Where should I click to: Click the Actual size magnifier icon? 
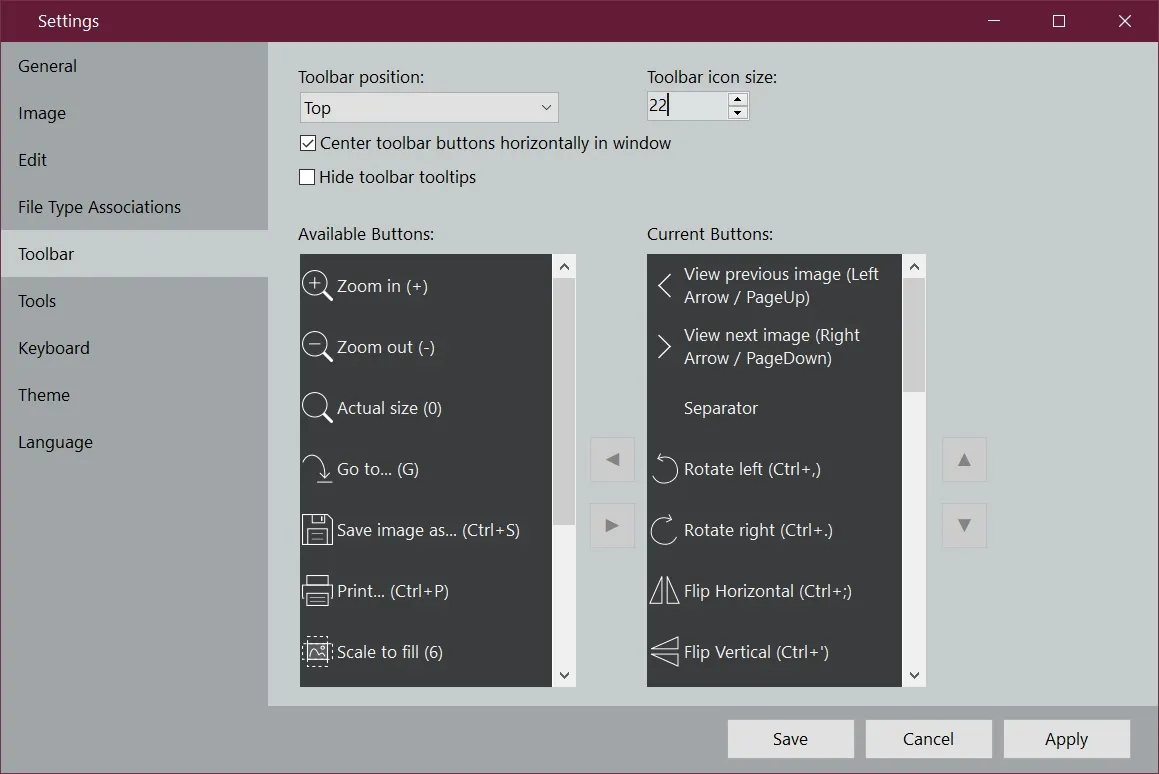[x=317, y=407]
